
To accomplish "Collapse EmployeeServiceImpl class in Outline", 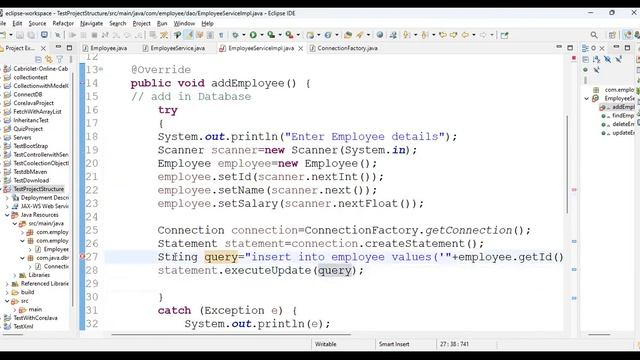I will coord(587,98).
